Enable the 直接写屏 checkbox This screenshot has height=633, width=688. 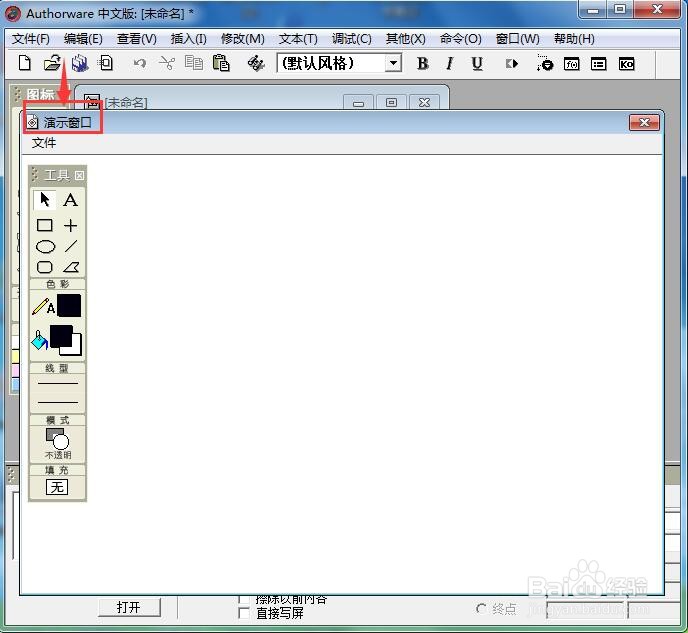(x=244, y=613)
